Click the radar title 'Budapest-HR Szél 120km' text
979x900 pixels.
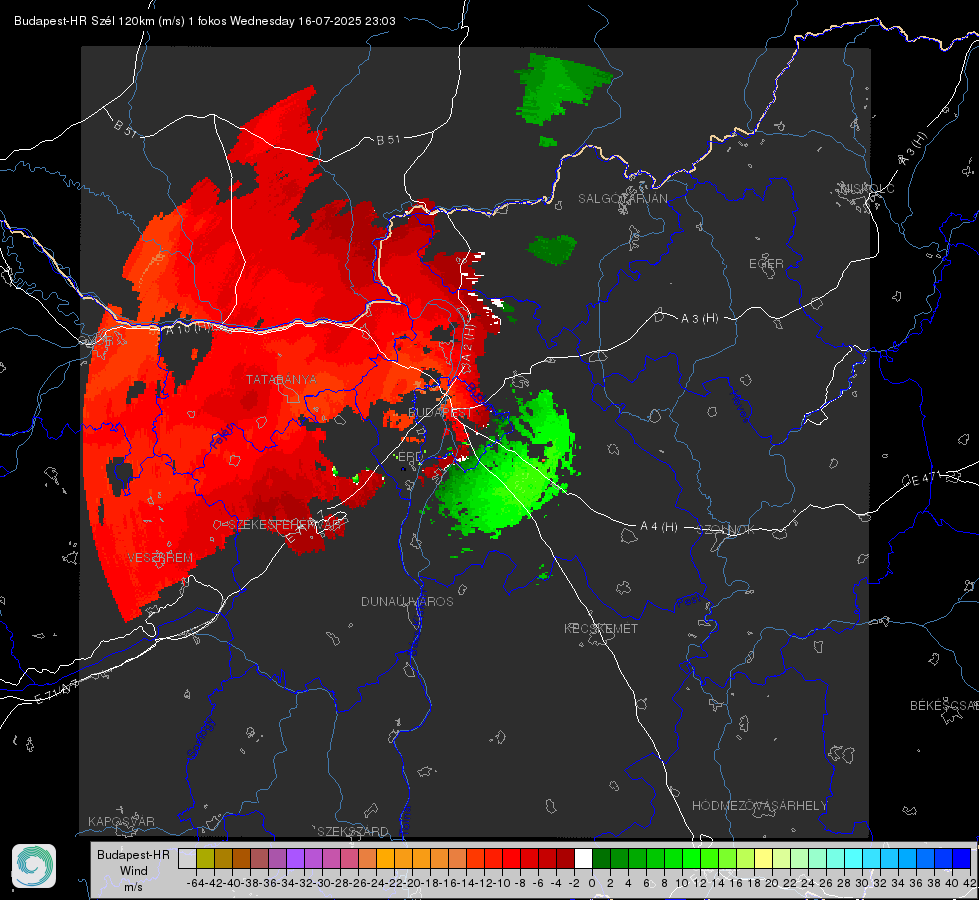click(x=84, y=21)
